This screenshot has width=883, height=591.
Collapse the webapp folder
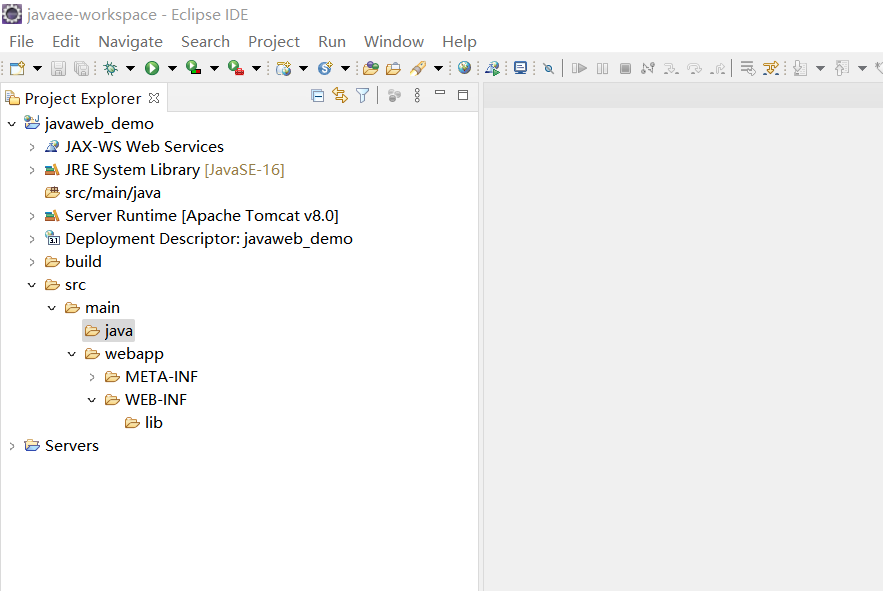click(x=72, y=354)
